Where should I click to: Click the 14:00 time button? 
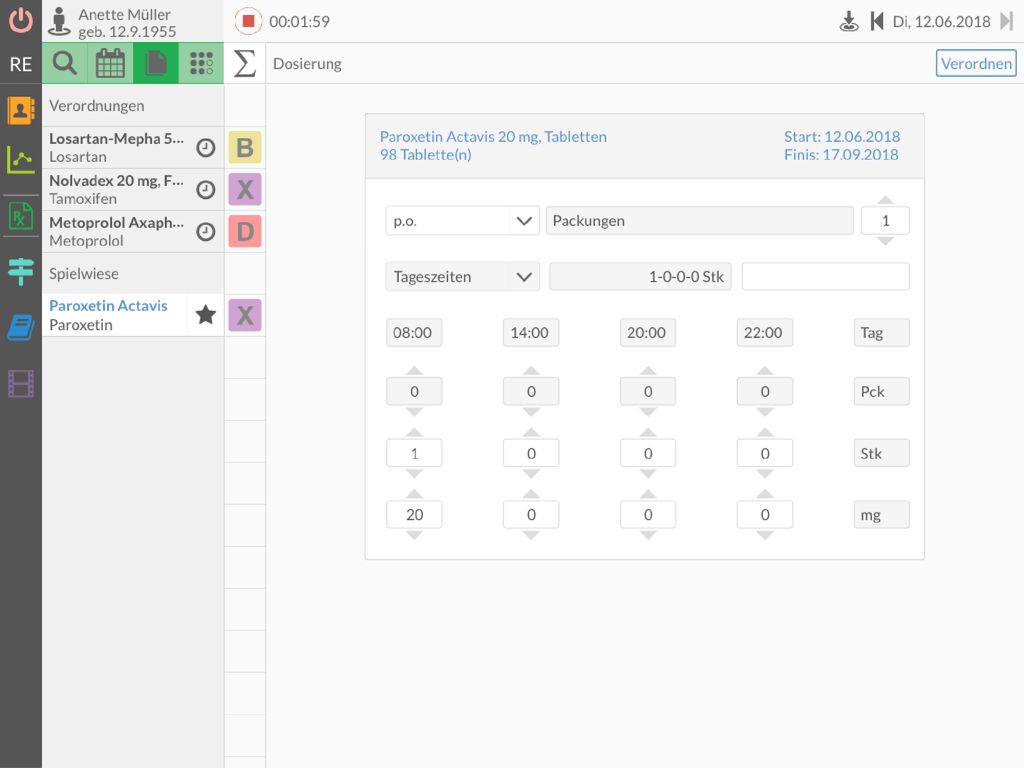(531, 332)
